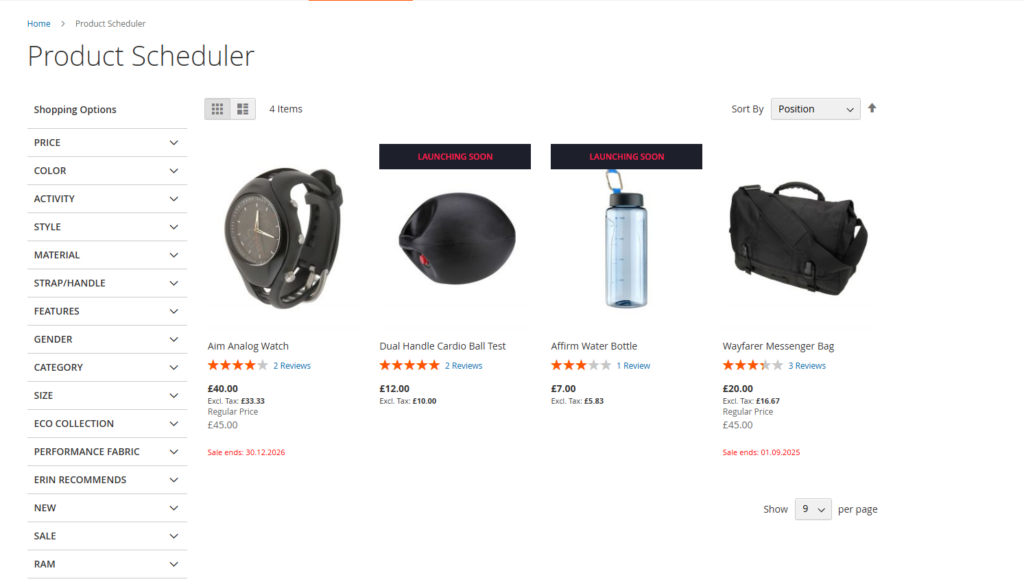Open the Affirm Water Bottle image
This screenshot has width=1024, height=586.
[626, 238]
